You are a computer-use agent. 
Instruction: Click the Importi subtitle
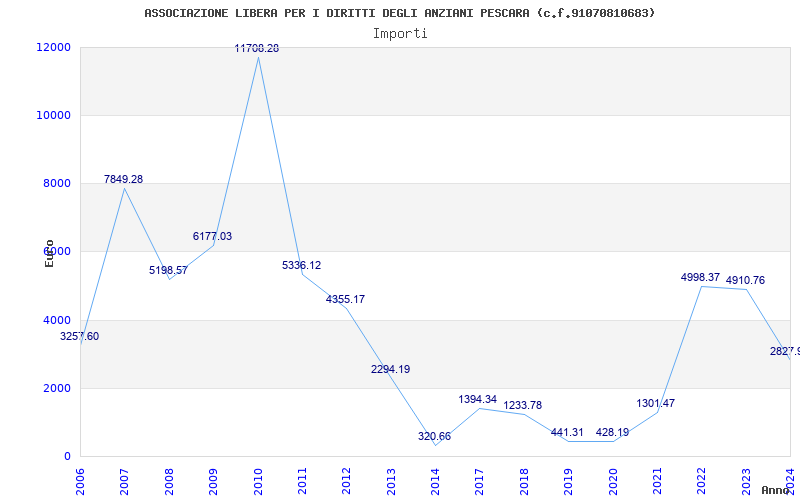point(400,34)
